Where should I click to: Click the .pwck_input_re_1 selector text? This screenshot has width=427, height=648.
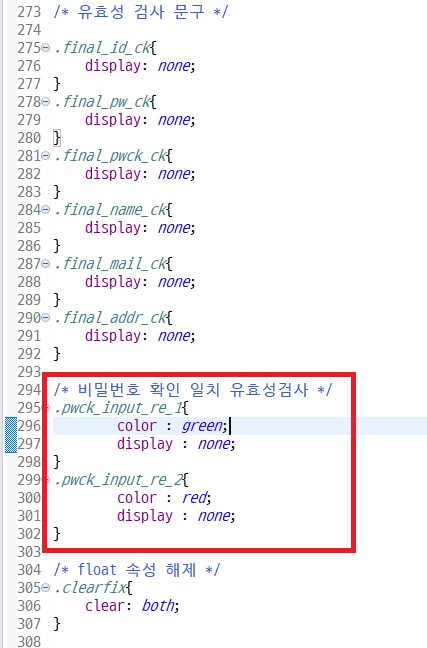(118, 408)
